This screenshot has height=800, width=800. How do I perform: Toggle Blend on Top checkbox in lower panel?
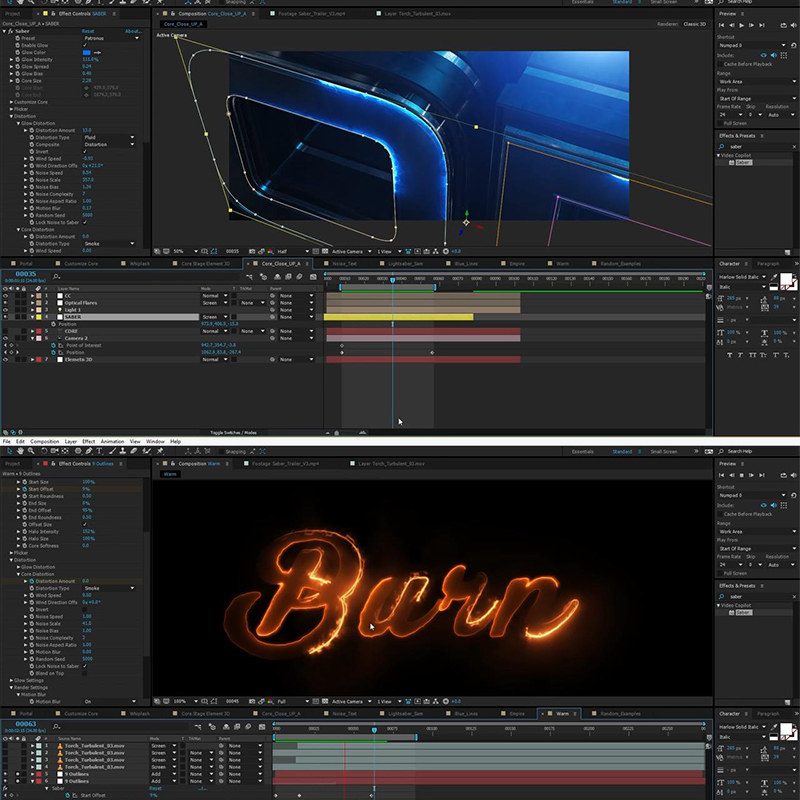click(85, 673)
